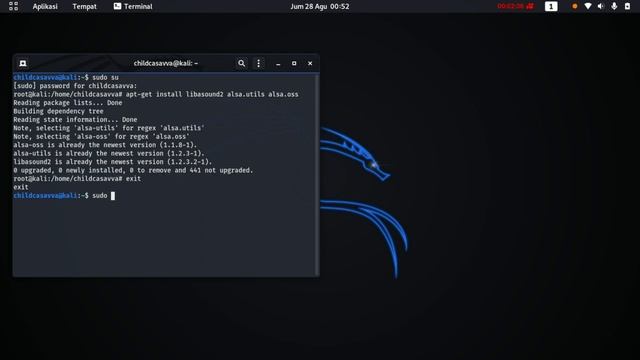Click the search icon in terminal titlebar
The height and width of the screenshot is (360, 640).
(x=242, y=63)
